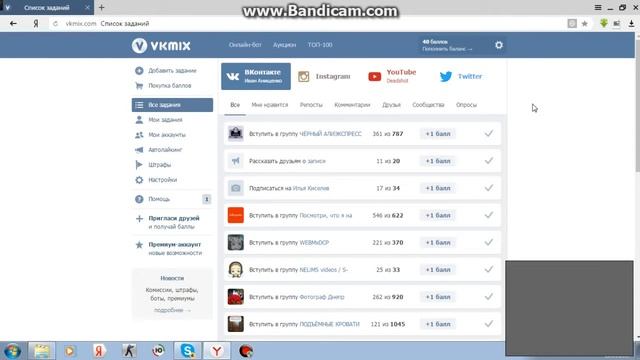Click the Фотограф Днепр group avatar

236,297
